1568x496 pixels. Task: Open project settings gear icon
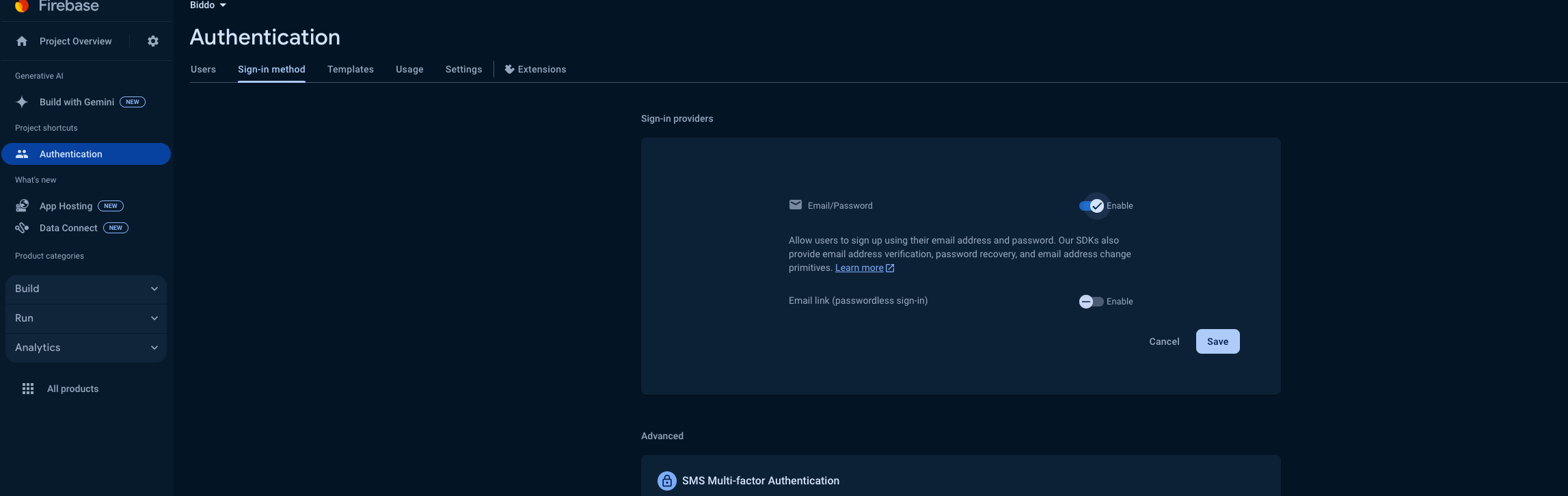pos(153,41)
